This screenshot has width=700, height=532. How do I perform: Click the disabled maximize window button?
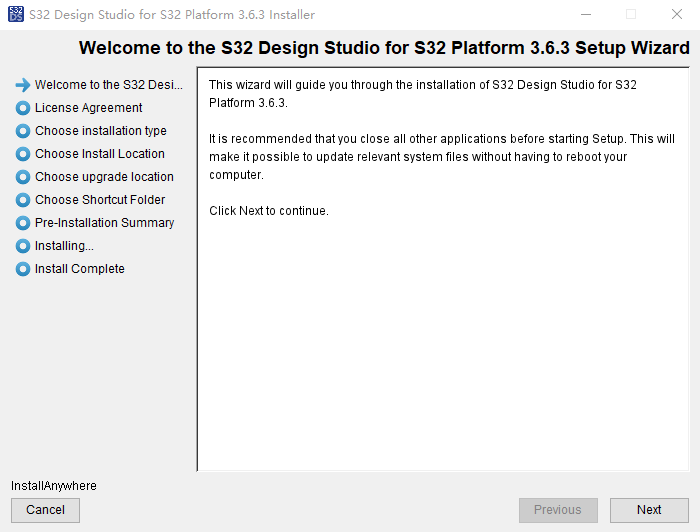631,14
